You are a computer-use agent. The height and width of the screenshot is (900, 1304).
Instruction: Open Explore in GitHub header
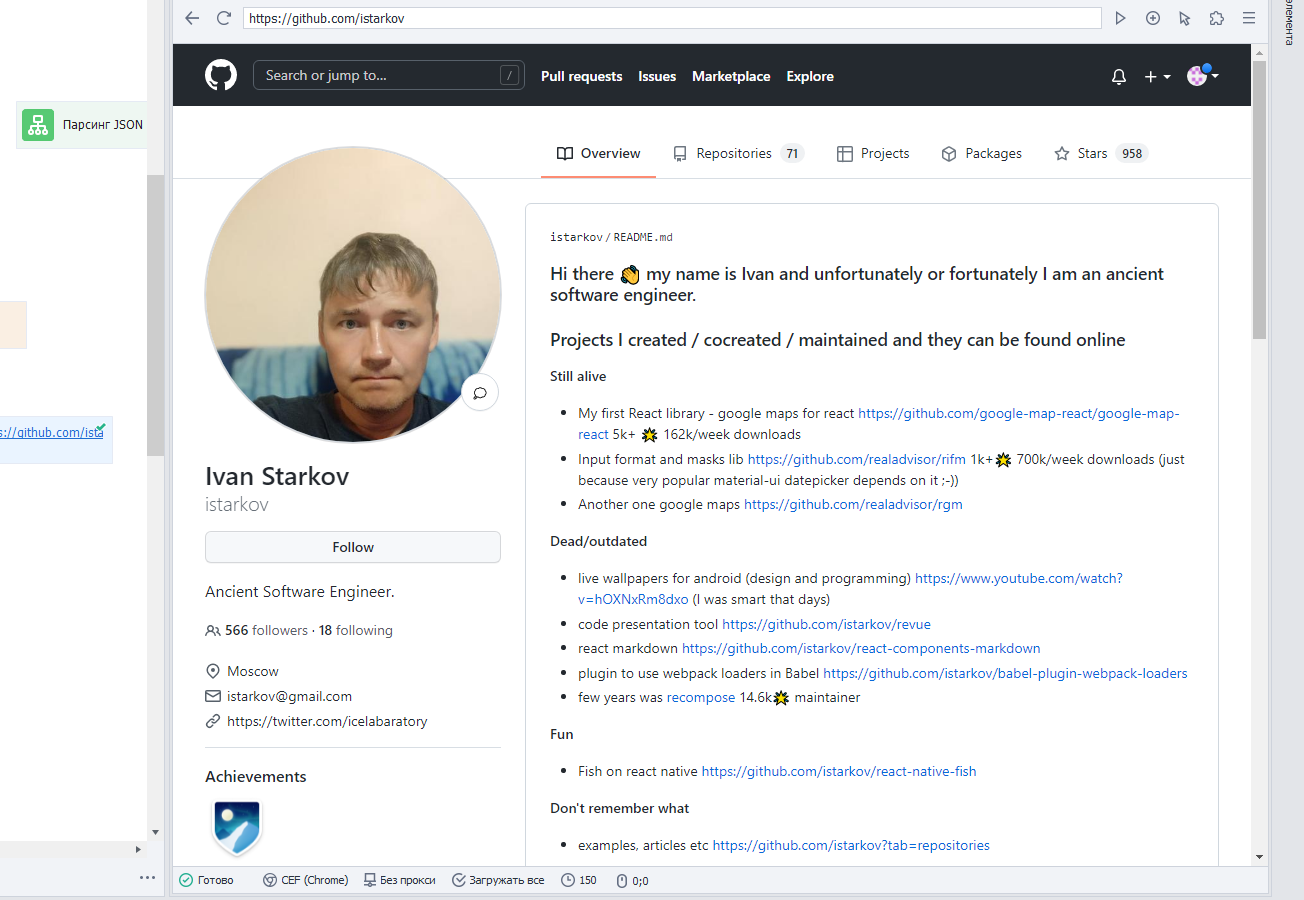point(810,76)
